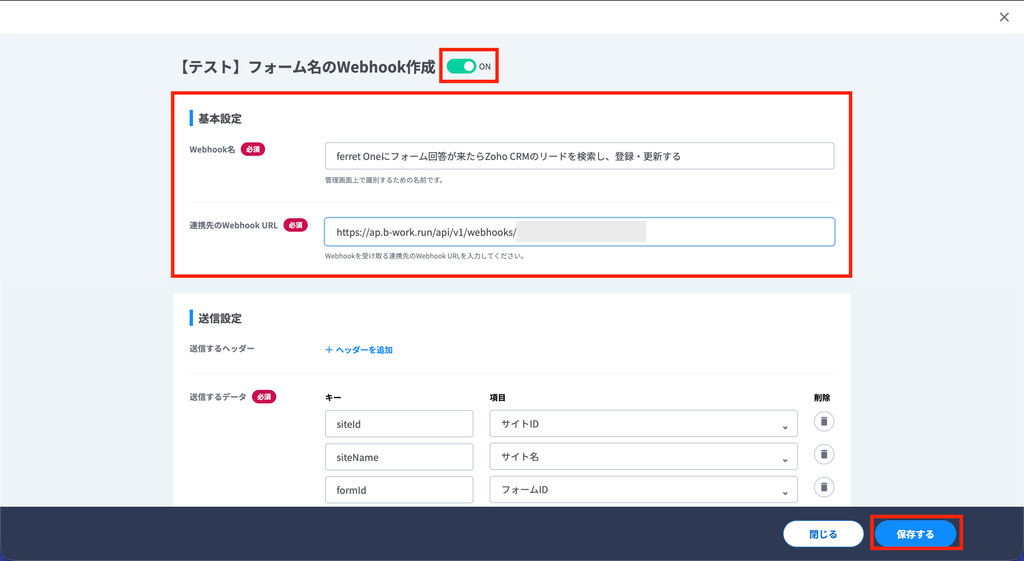Open the サイト名 item dropdown

643,457
